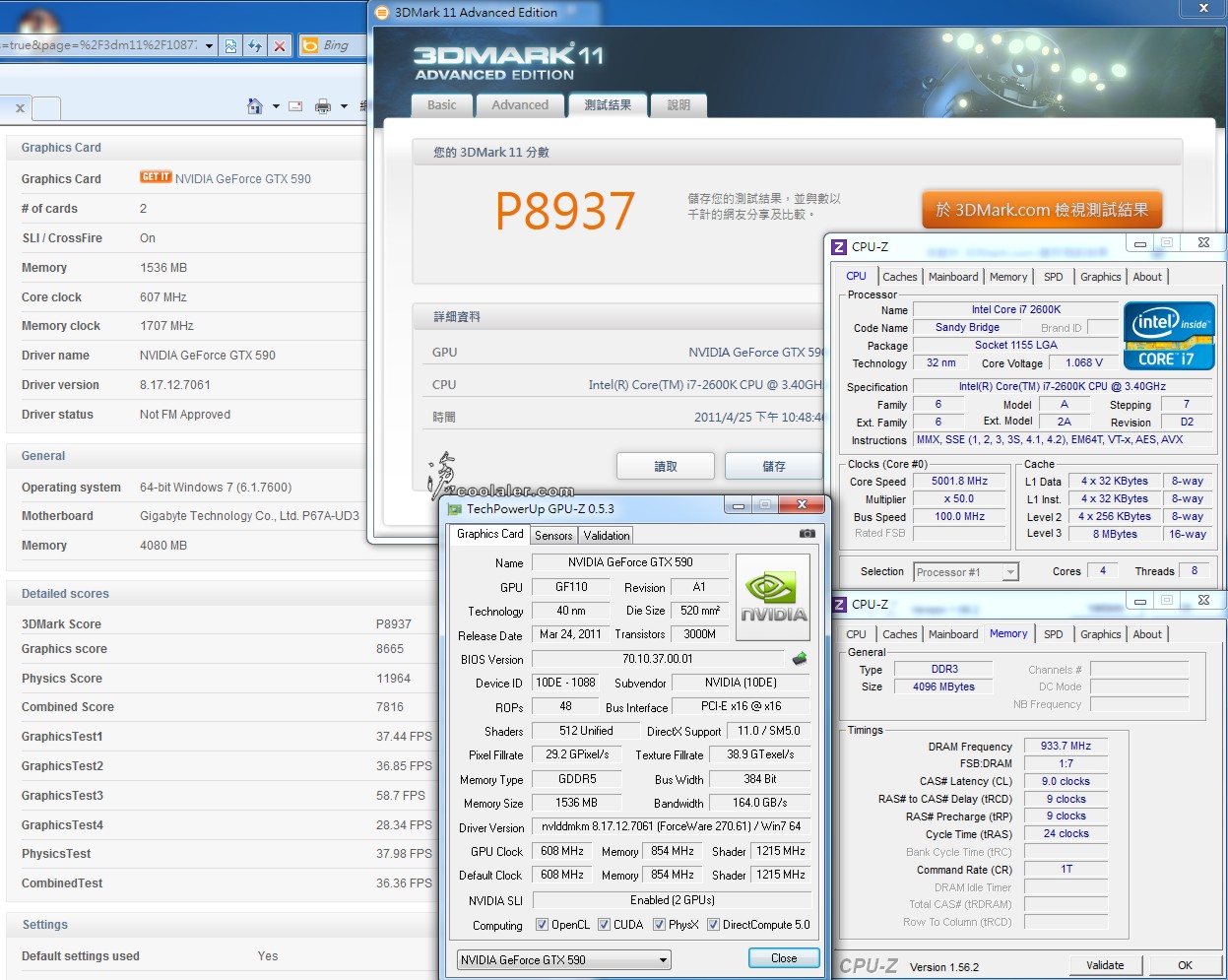Click the red stop loading icon

coord(280,45)
